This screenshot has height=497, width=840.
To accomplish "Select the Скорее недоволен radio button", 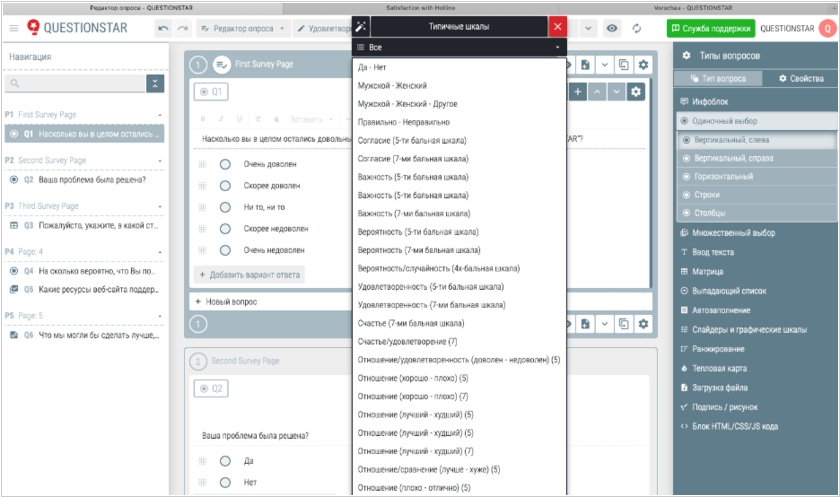I will pyautogui.click(x=225, y=229).
